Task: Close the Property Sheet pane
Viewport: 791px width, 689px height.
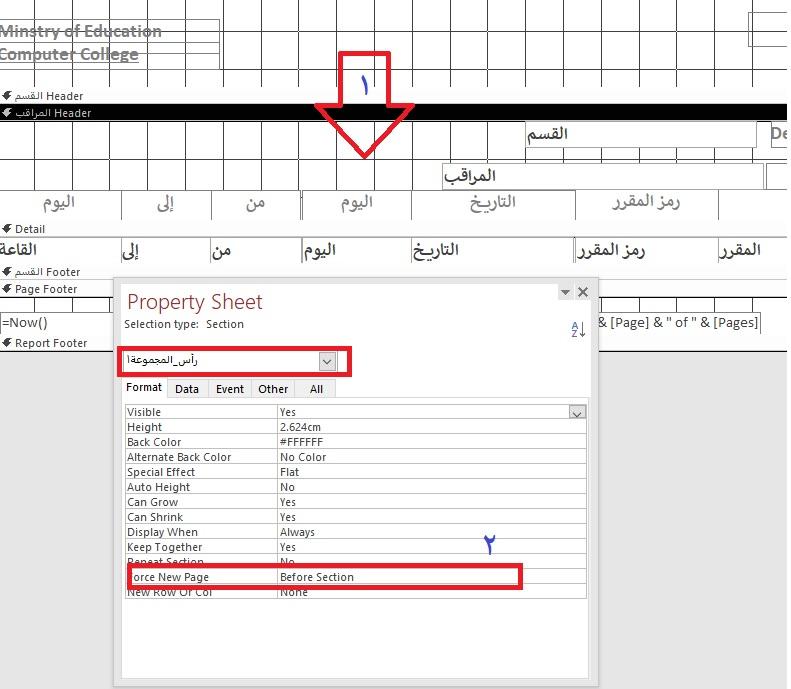Action: (x=583, y=292)
